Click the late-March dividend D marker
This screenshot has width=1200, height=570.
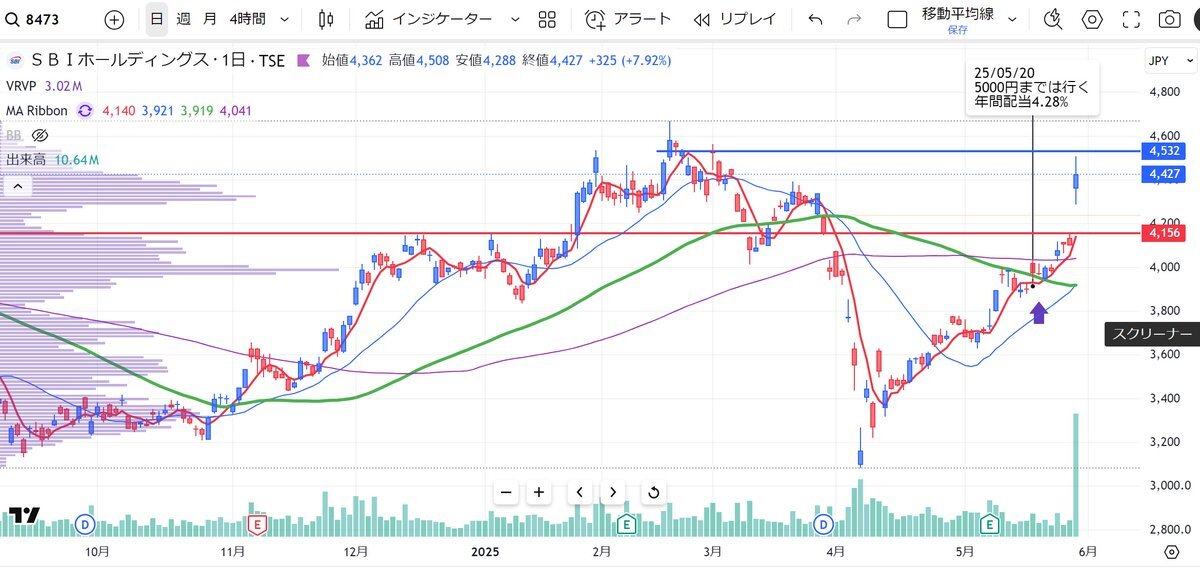tap(825, 524)
